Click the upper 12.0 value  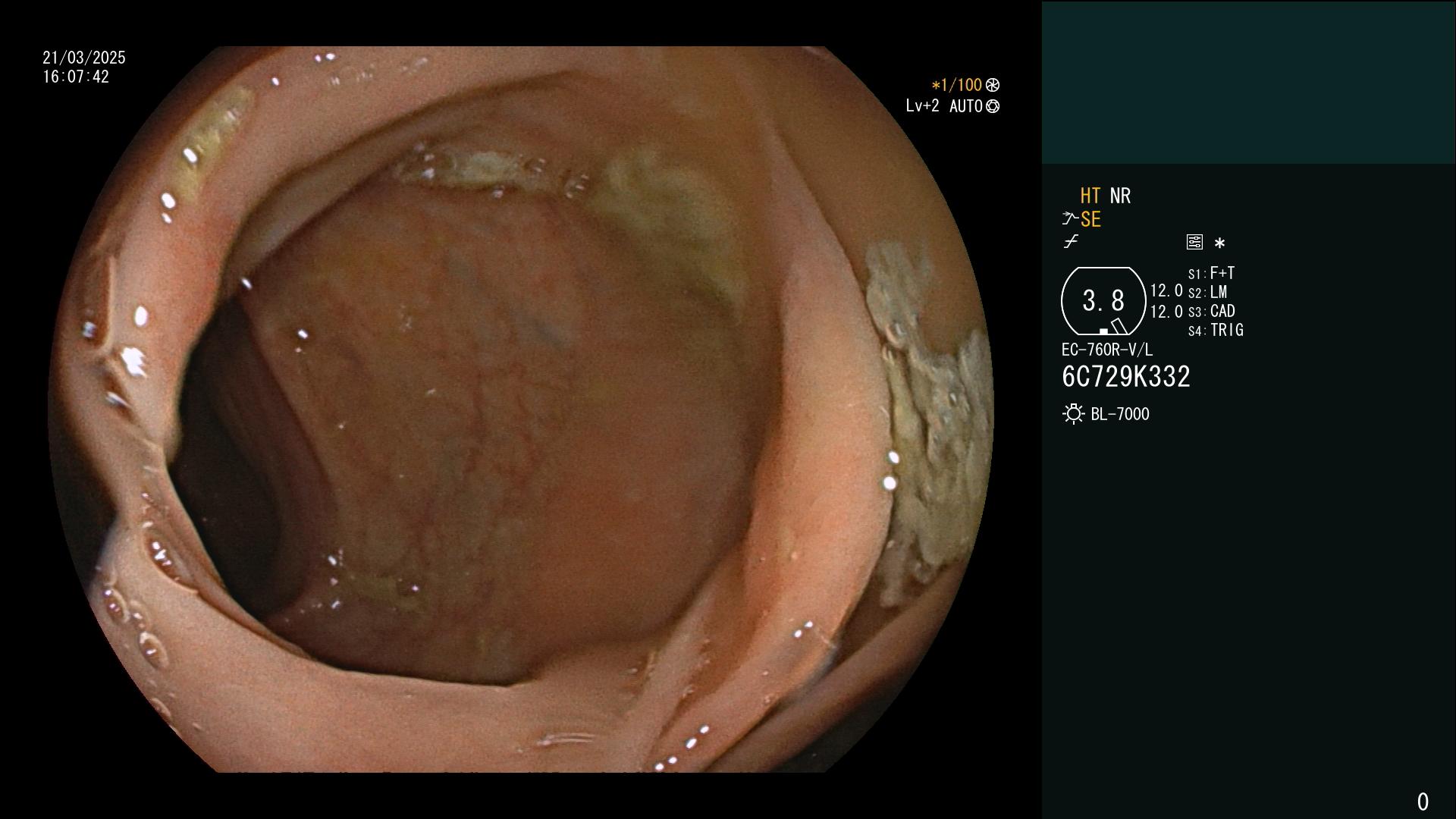pyautogui.click(x=1166, y=290)
